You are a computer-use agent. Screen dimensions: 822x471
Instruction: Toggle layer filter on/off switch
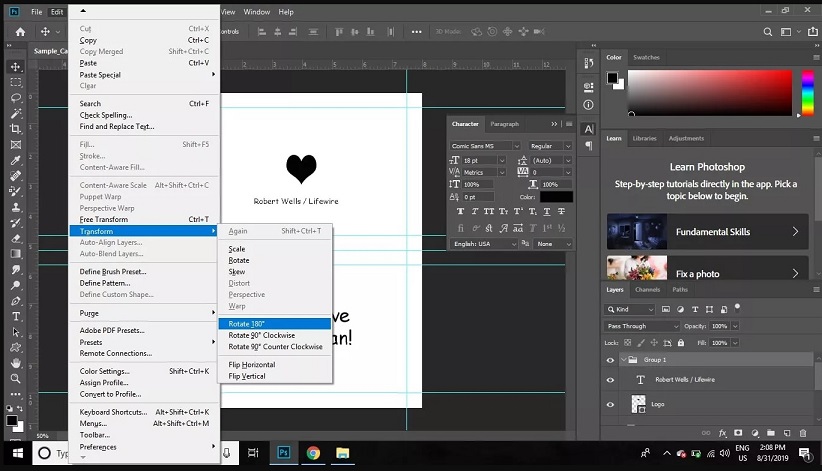tap(737, 307)
